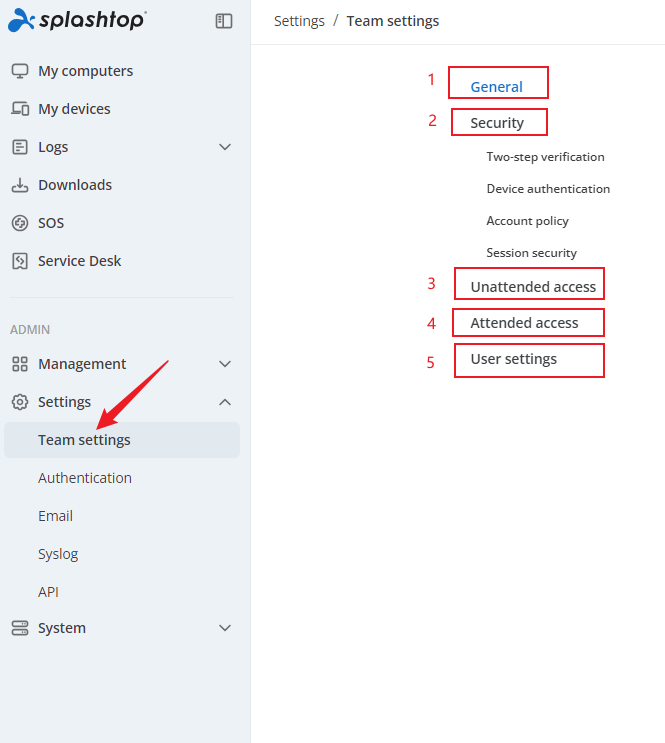
Task: Click the Service Desk icon
Action: tap(20, 261)
